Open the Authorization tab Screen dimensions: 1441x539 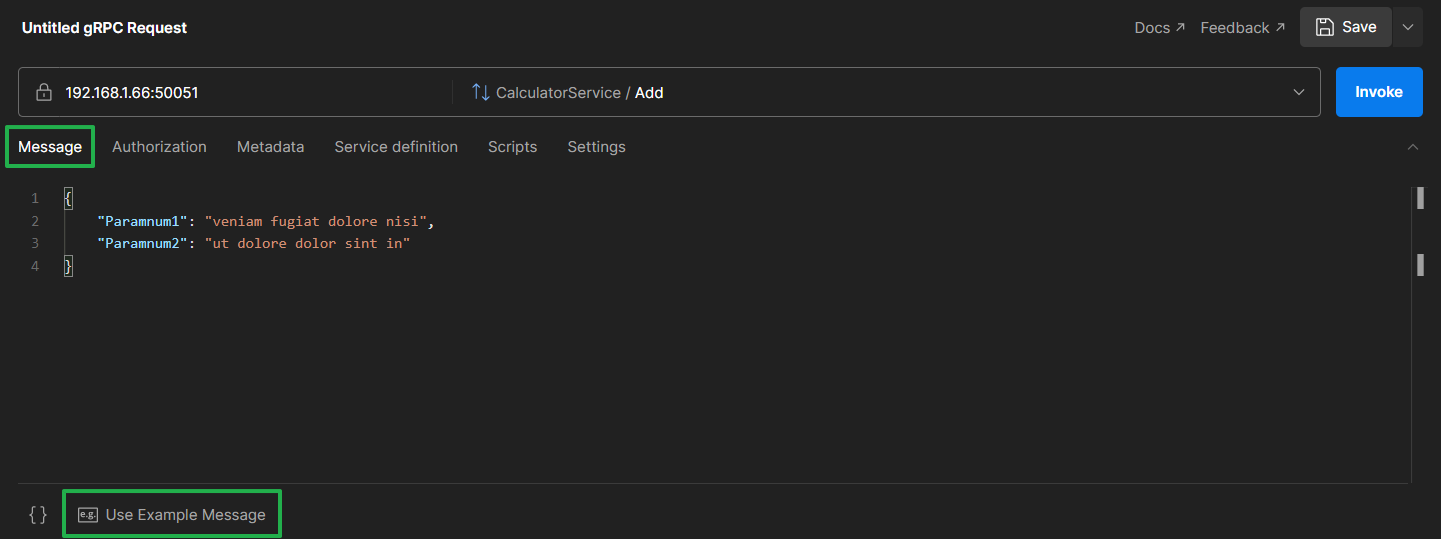coord(159,147)
